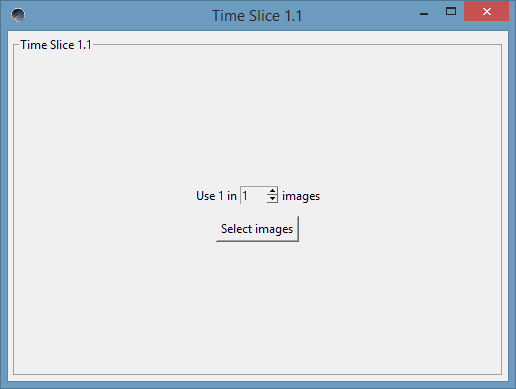The width and height of the screenshot is (516, 389).
Task: Close the Time Slice 1.1 window
Action: coord(487,12)
